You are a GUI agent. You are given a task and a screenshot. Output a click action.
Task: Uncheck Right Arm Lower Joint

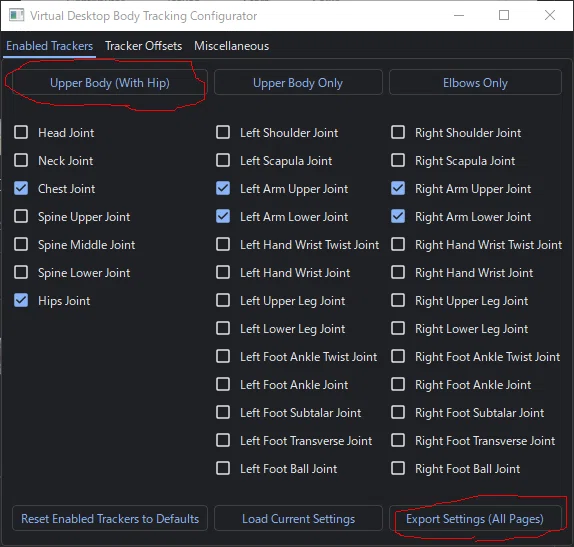398,216
